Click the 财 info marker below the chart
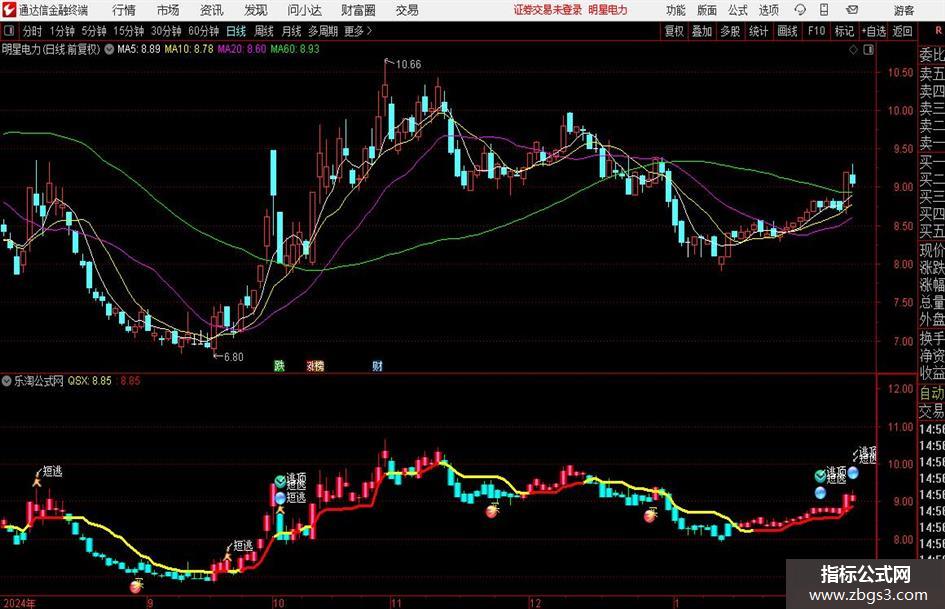Screen dimensions: 945x609 377,365
